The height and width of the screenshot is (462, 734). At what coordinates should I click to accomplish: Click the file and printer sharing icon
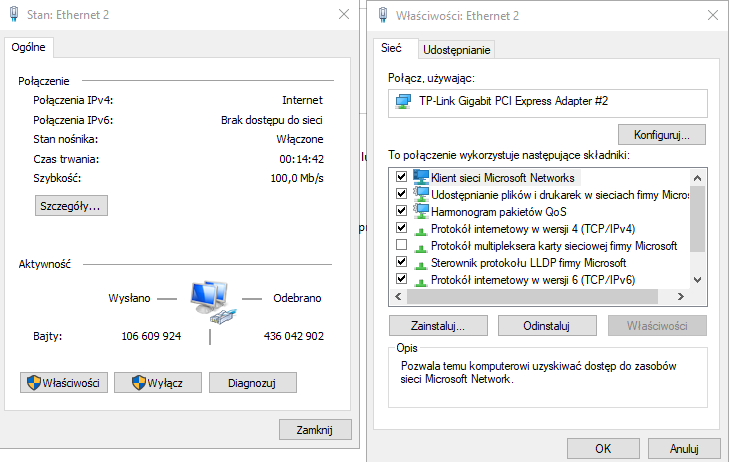click(420, 194)
